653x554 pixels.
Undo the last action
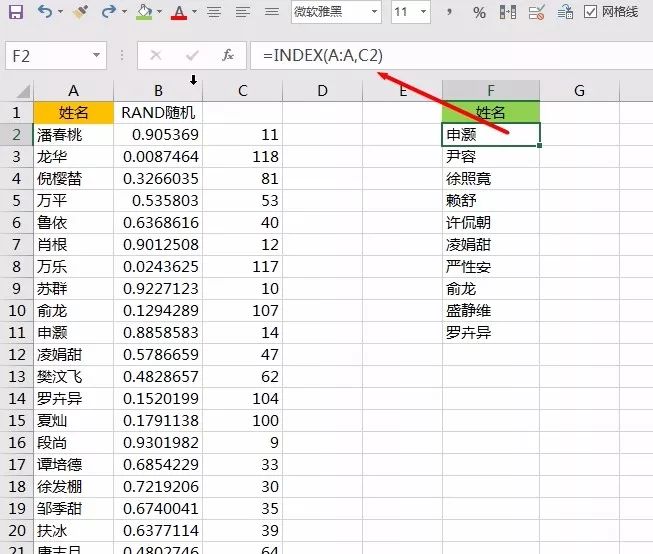pos(45,11)
